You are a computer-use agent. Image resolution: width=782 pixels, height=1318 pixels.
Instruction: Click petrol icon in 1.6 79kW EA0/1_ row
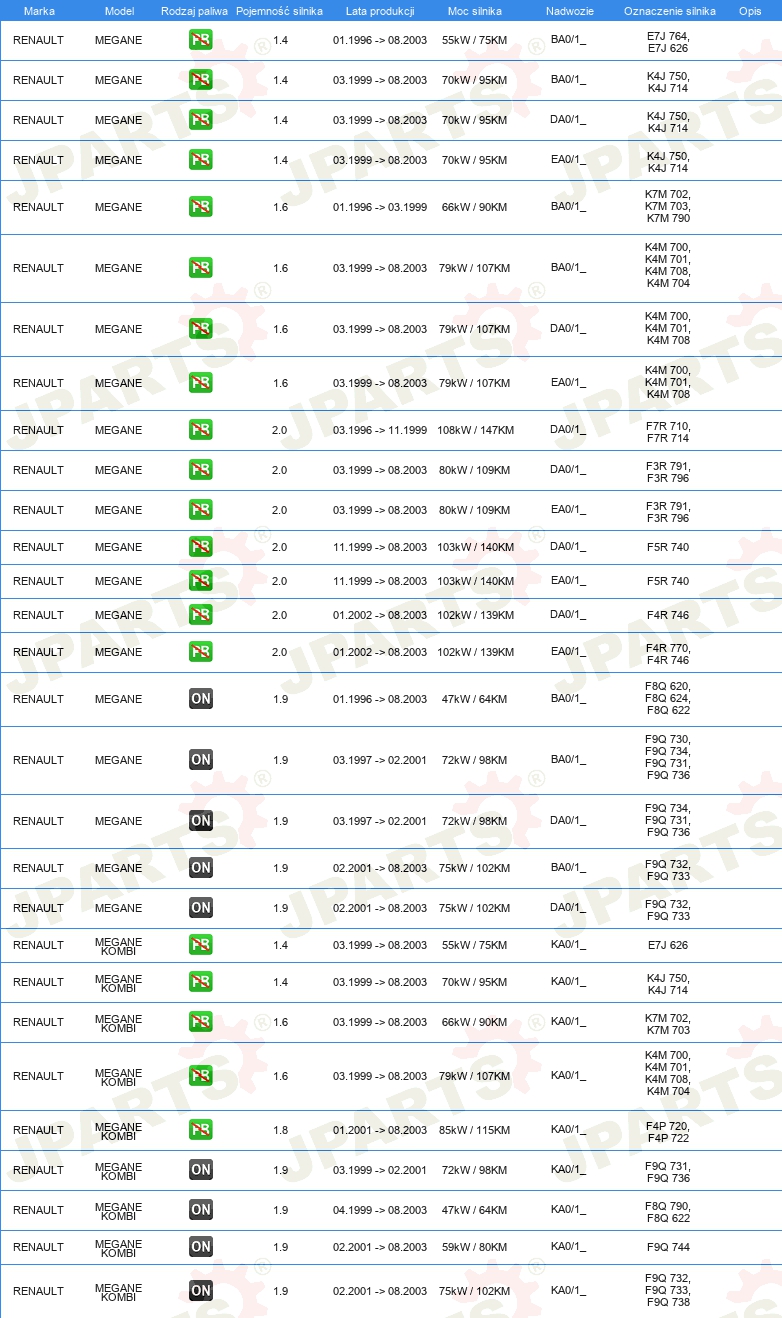[x=201, y=383]
